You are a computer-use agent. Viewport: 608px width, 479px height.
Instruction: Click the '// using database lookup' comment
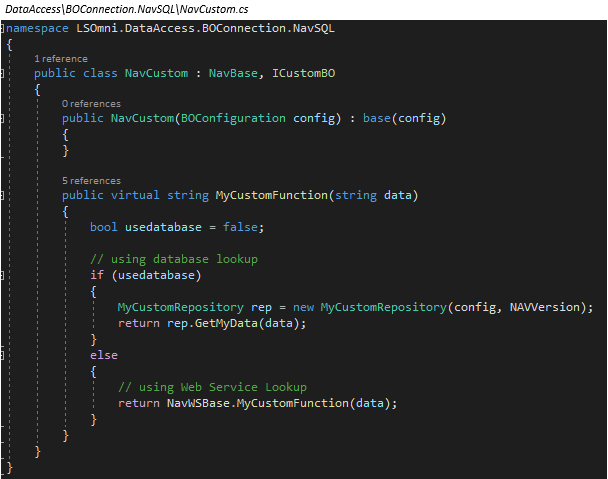(174, 259)
